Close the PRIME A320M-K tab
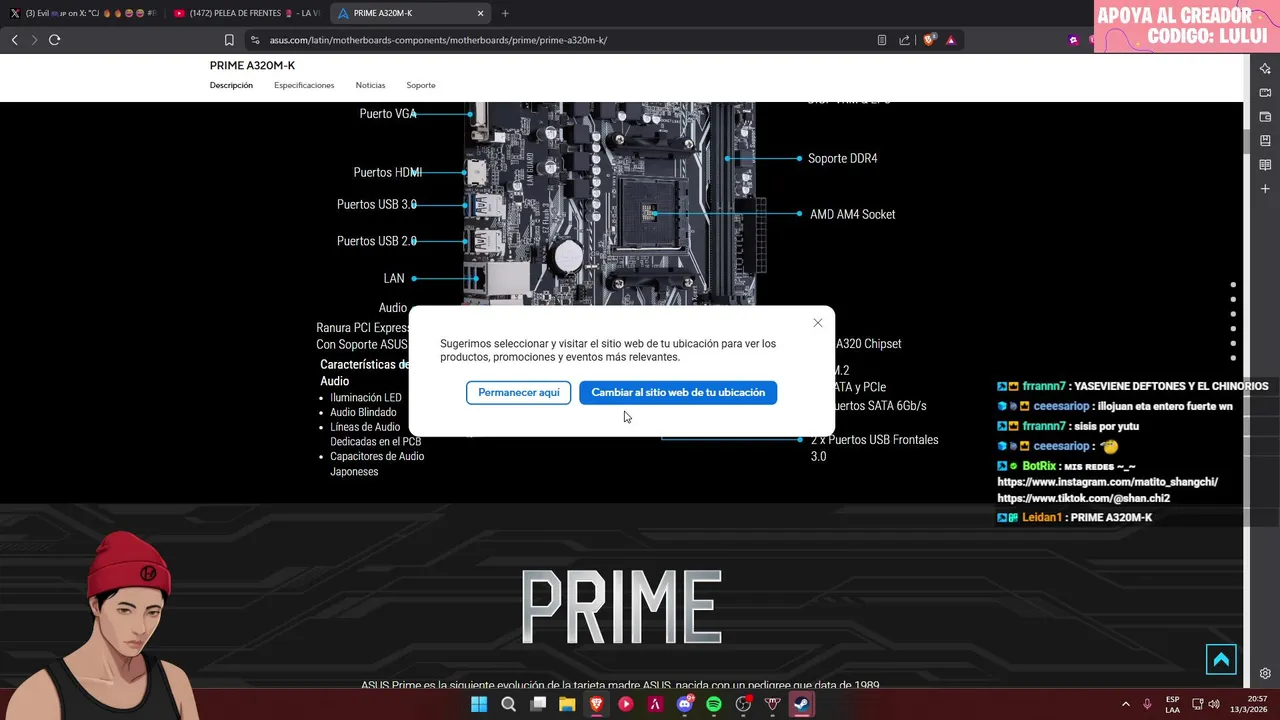Screen dimensions: 1280x720 (480, 13)
